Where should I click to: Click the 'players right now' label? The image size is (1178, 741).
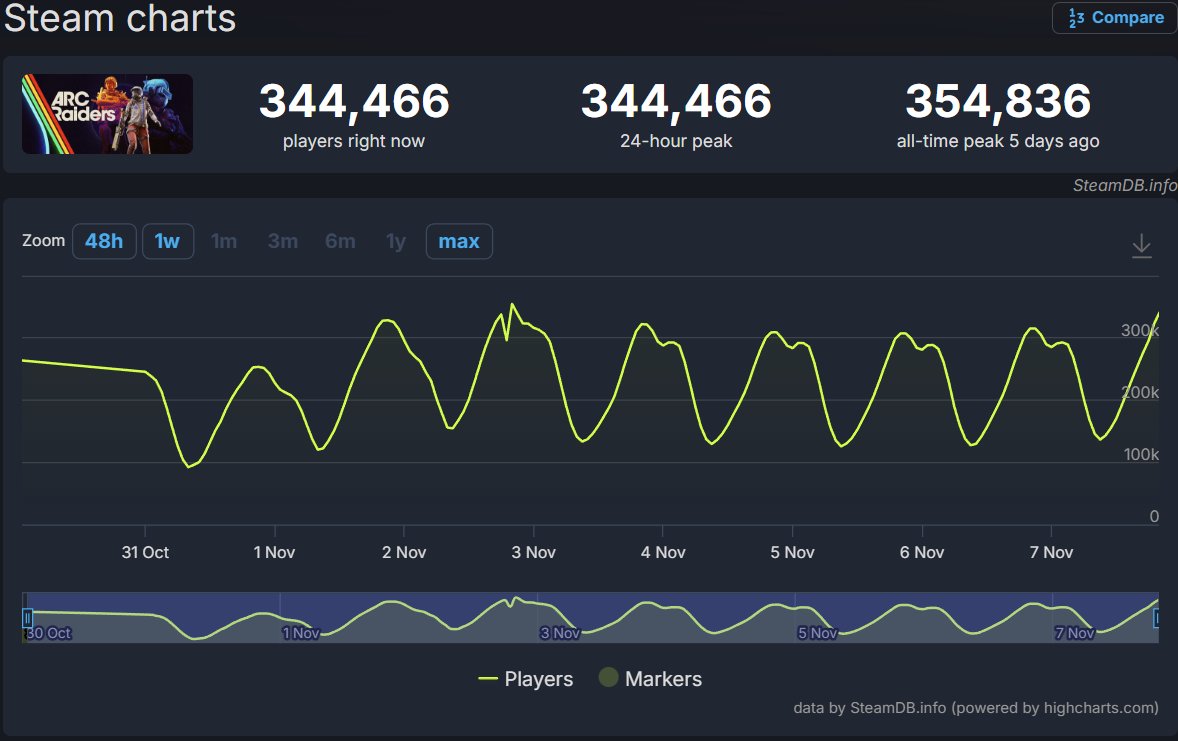(354, 141)
